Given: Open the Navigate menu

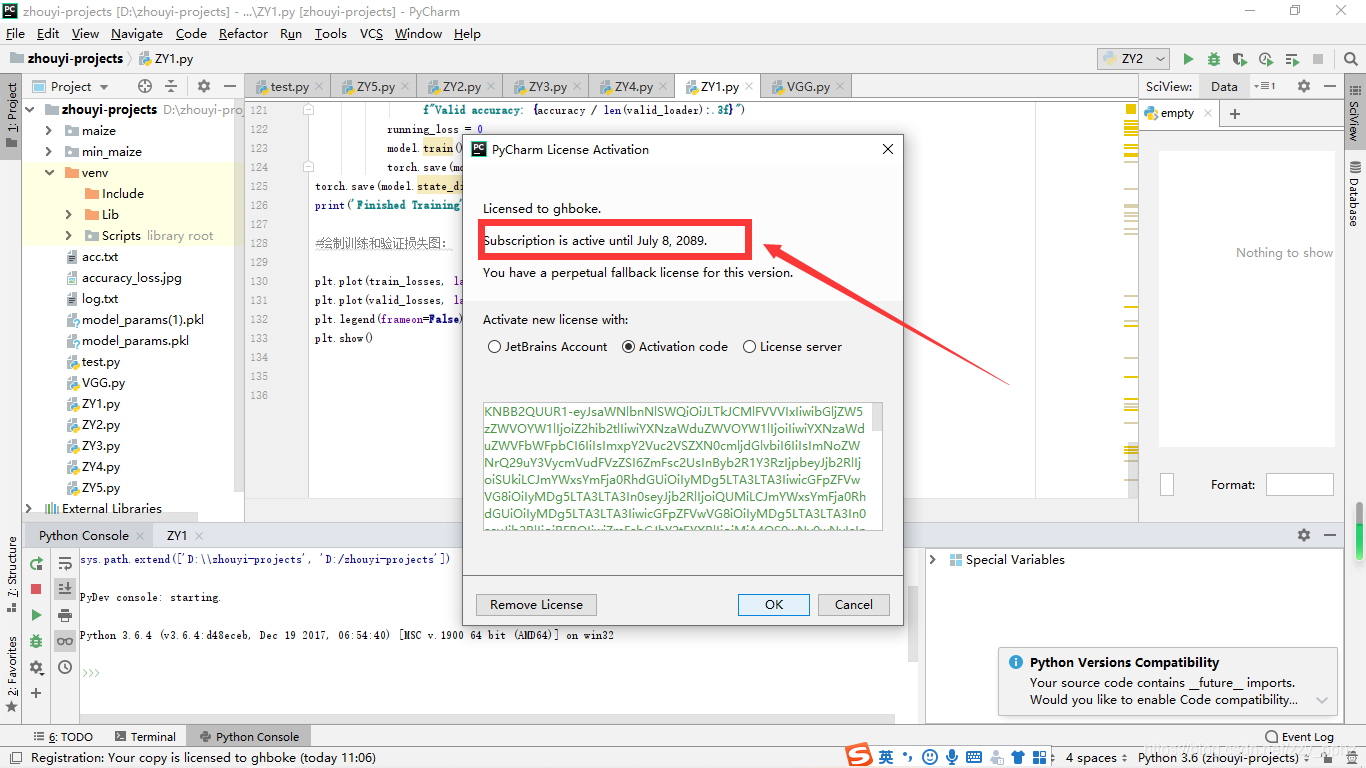Looking at the screenshot, I should (137, 33).
